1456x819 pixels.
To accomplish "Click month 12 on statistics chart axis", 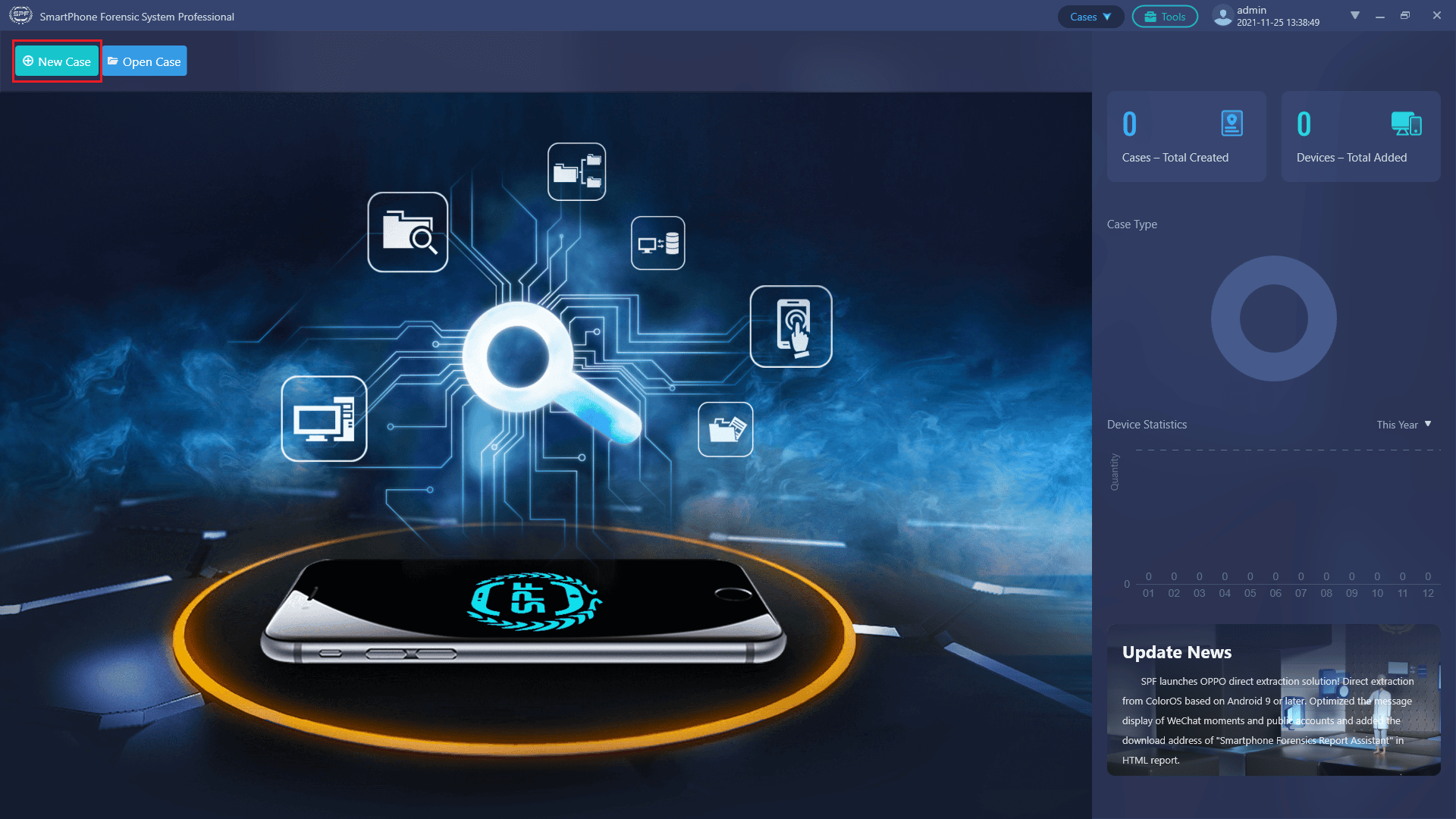I will click(x=1428, y=593).
